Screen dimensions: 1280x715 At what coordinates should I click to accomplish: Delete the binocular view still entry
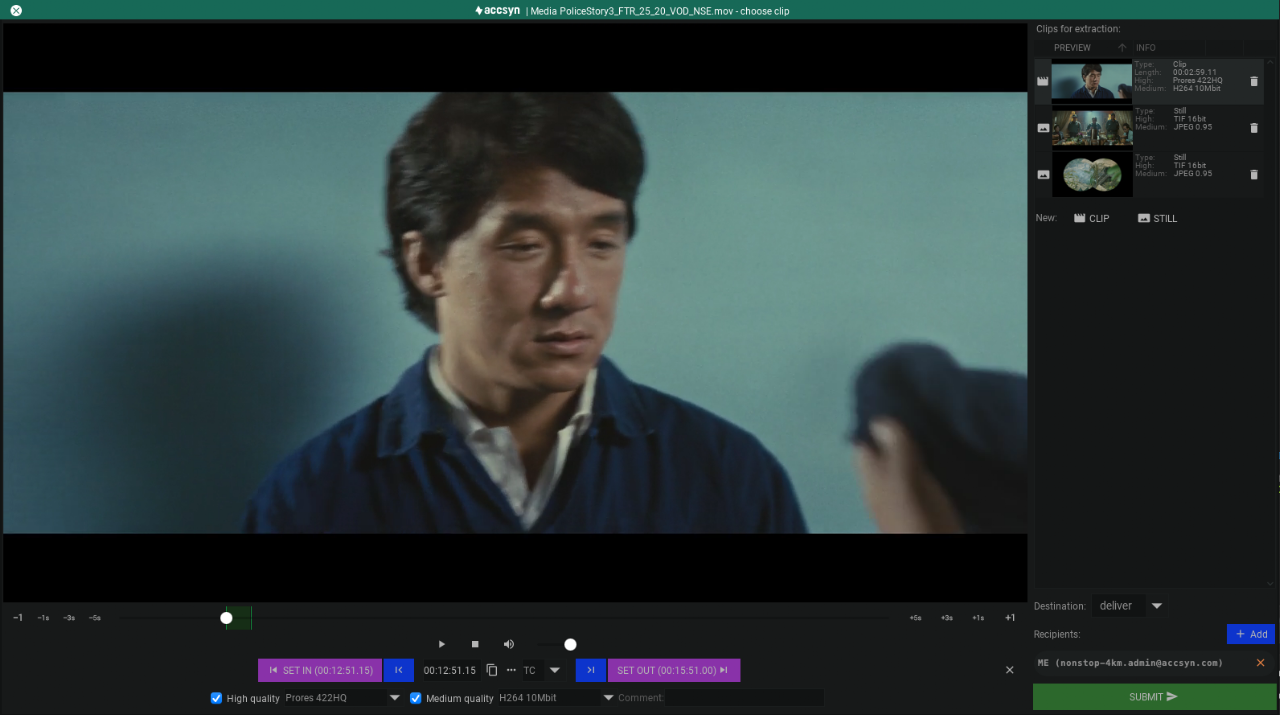point(1254,174)
